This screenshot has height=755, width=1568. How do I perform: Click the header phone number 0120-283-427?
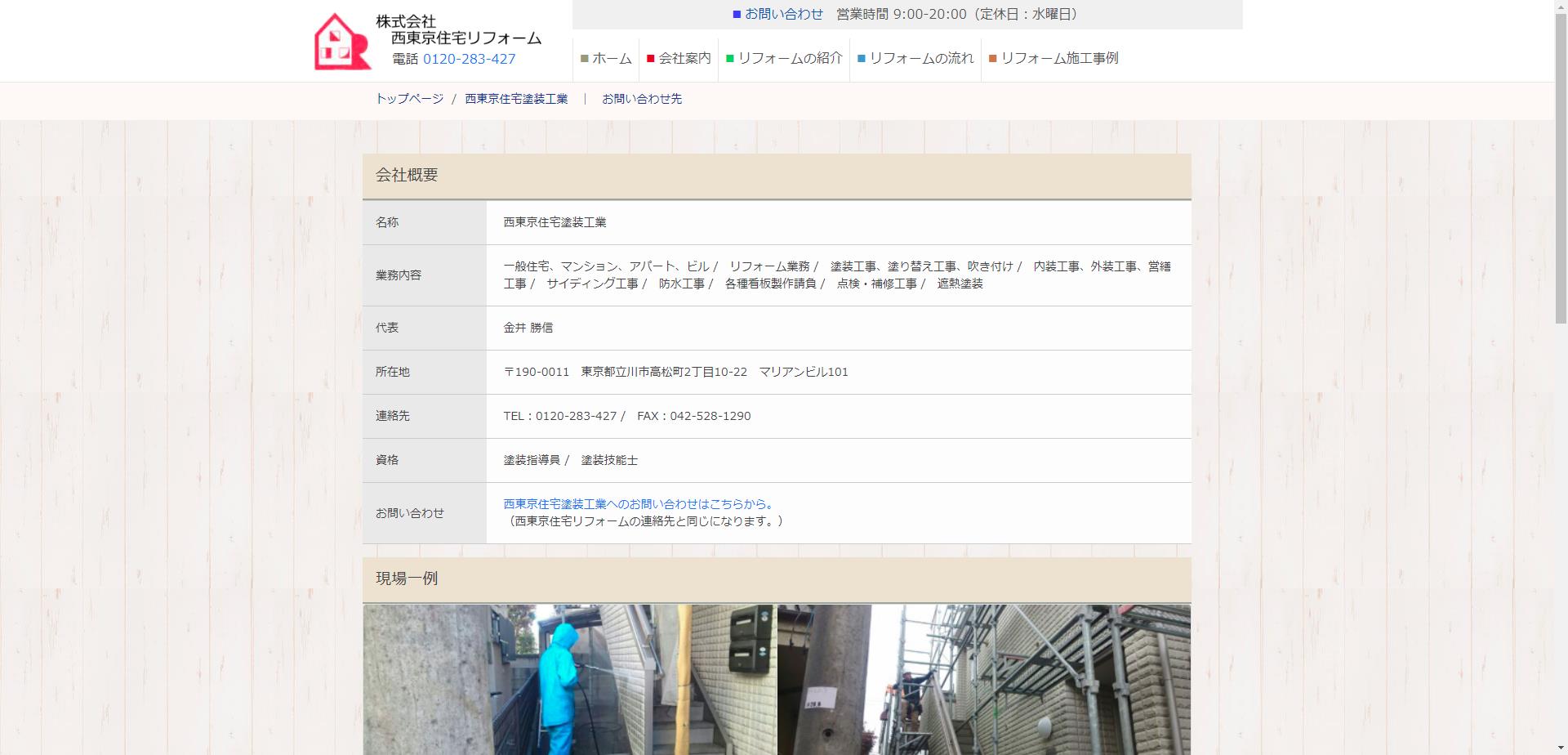click(469, 59)
